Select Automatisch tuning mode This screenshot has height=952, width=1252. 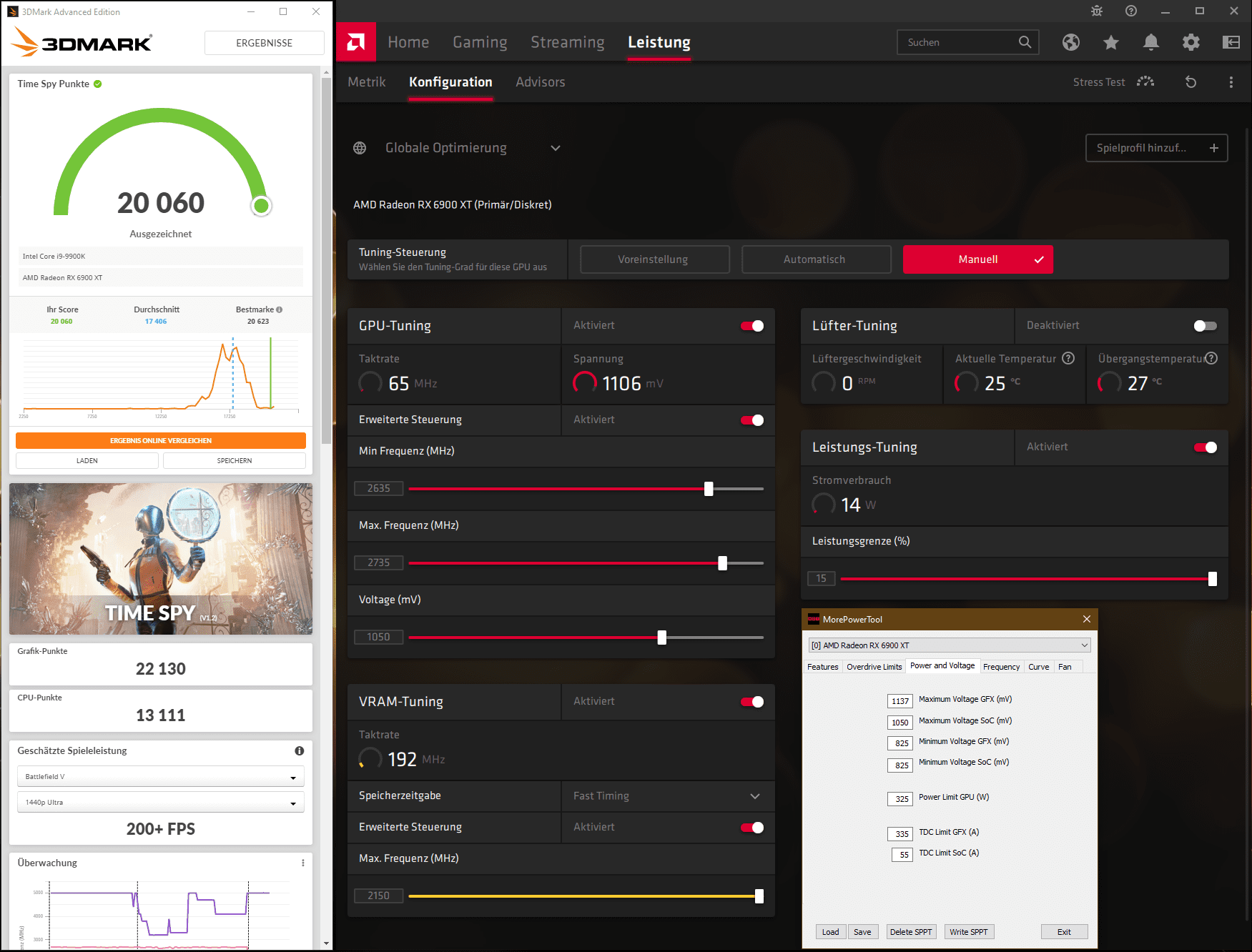[817, 259]
